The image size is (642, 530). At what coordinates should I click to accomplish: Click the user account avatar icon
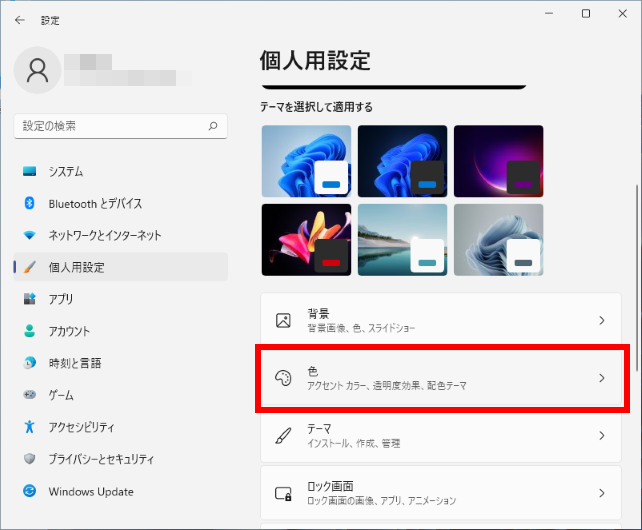(x=38, y=70)
